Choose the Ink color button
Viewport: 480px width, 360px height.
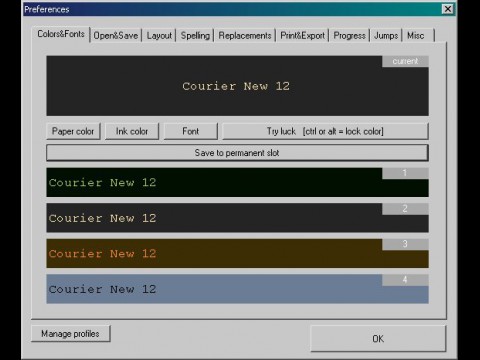click(132, 131)
